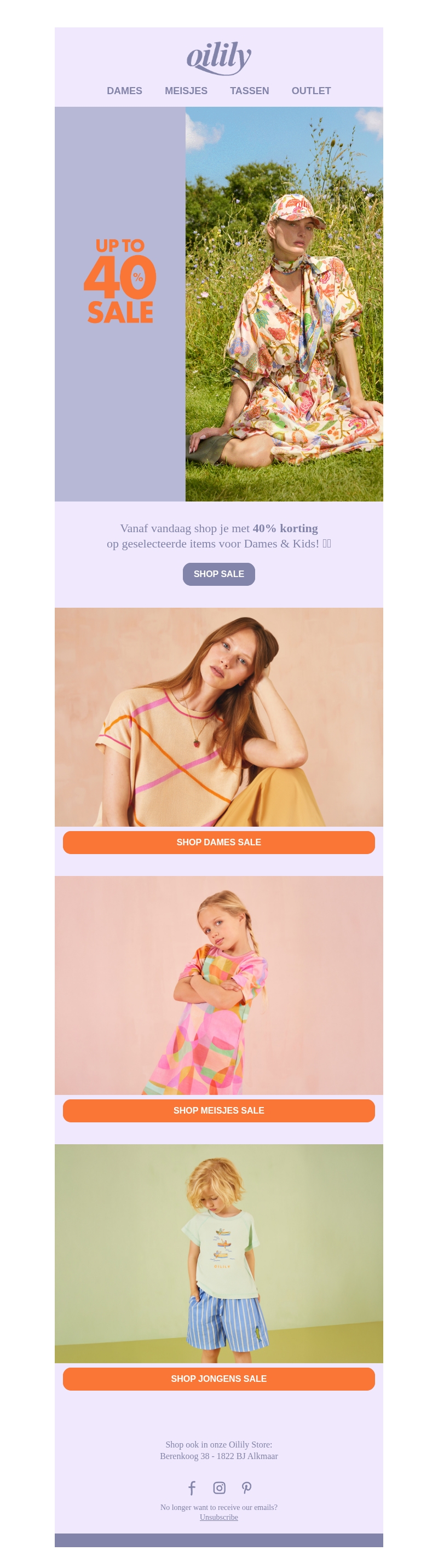Viewport: 438px width, 1568px height.
Task: Open the Pinterest icon link
Action: (246, 1488)
